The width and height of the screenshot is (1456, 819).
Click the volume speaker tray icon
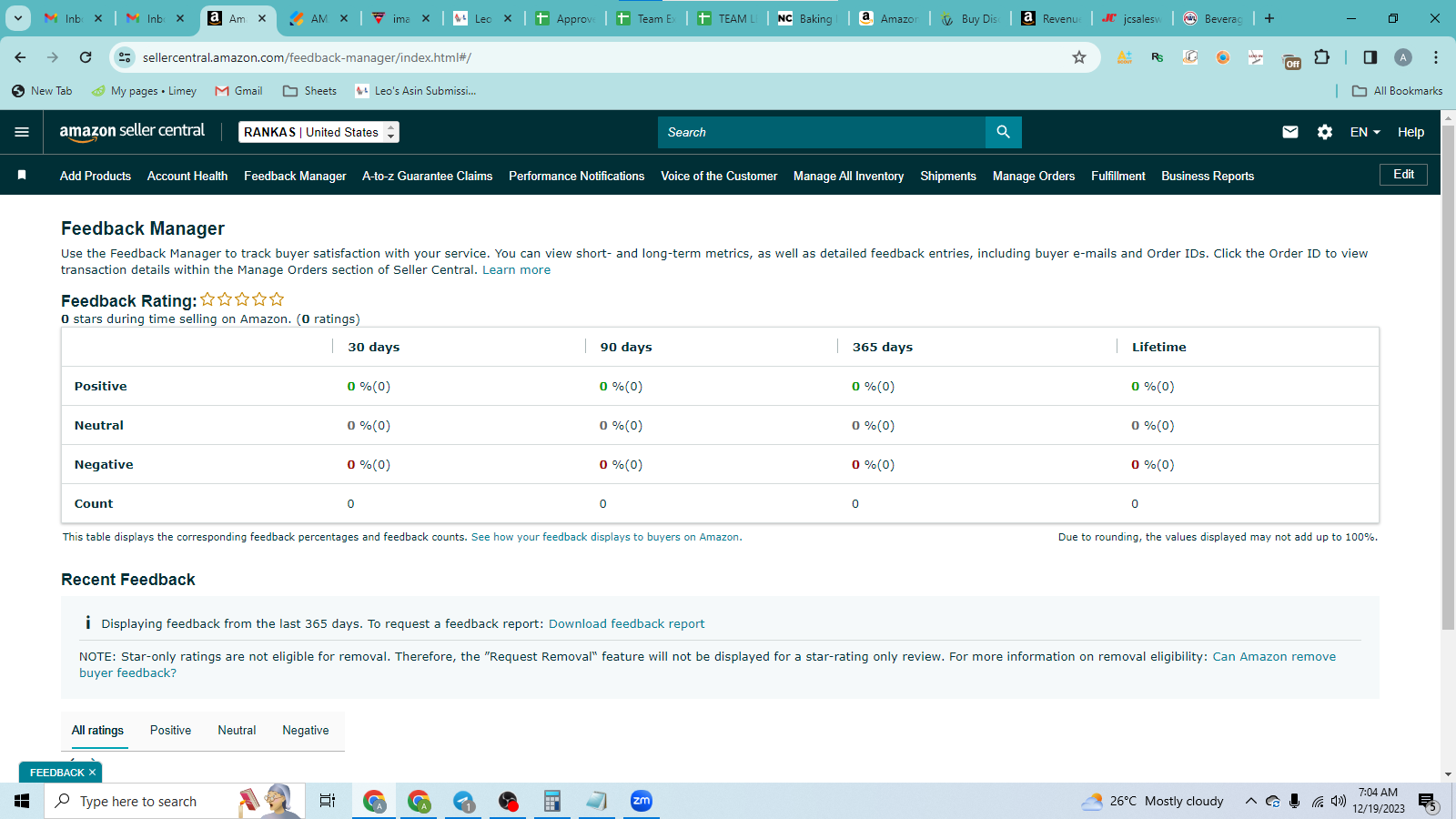[1339, 801]
